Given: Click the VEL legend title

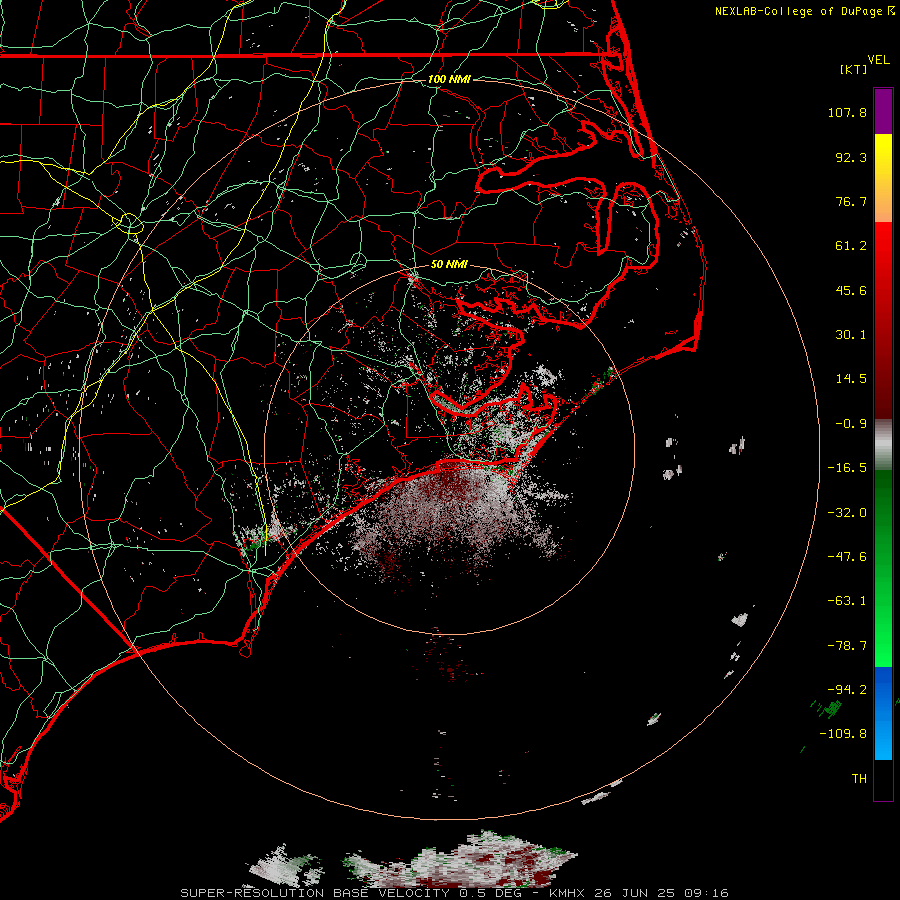Looking at the screenshot, I should 879,60.
